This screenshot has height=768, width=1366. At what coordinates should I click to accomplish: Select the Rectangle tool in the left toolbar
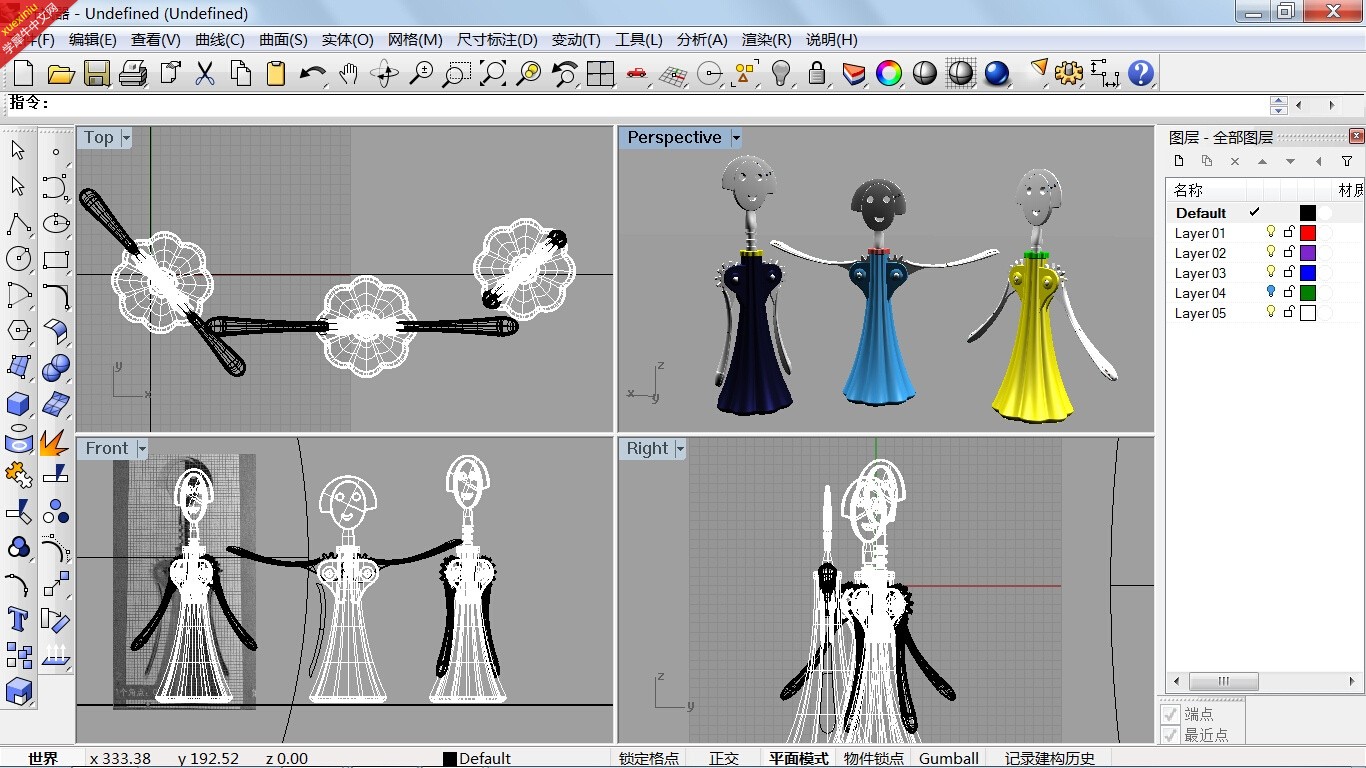click(56, 258)
